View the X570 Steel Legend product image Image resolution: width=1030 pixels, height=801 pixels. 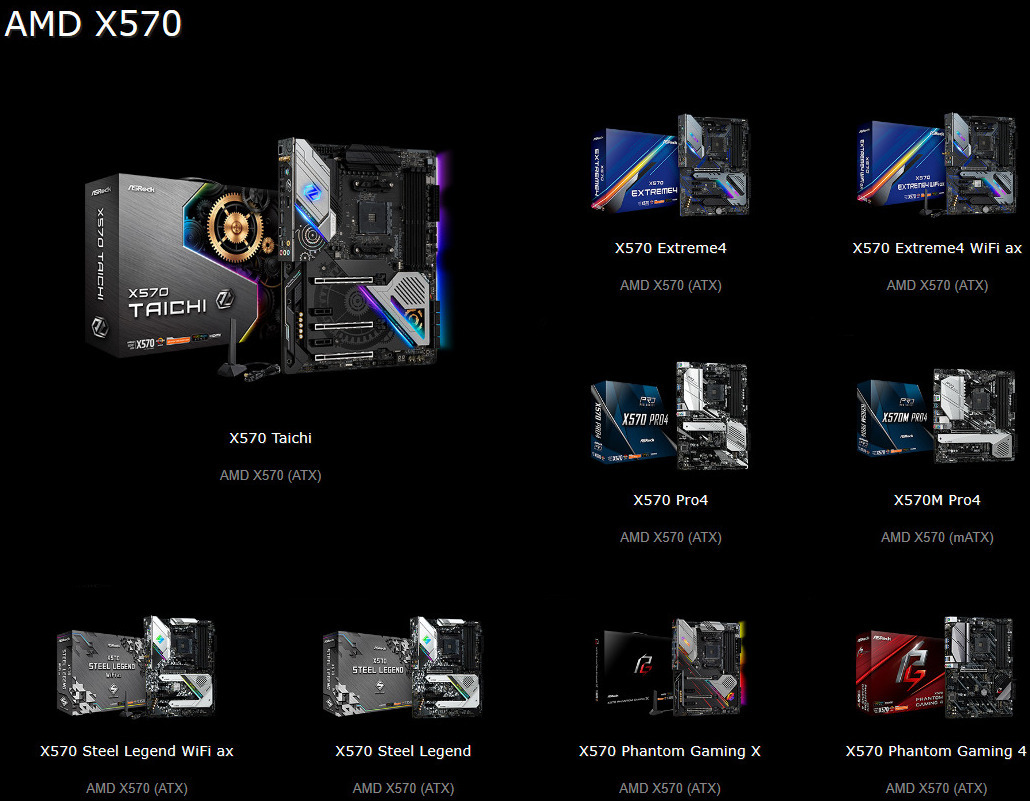pyautogui.click(x=403, y=667)
